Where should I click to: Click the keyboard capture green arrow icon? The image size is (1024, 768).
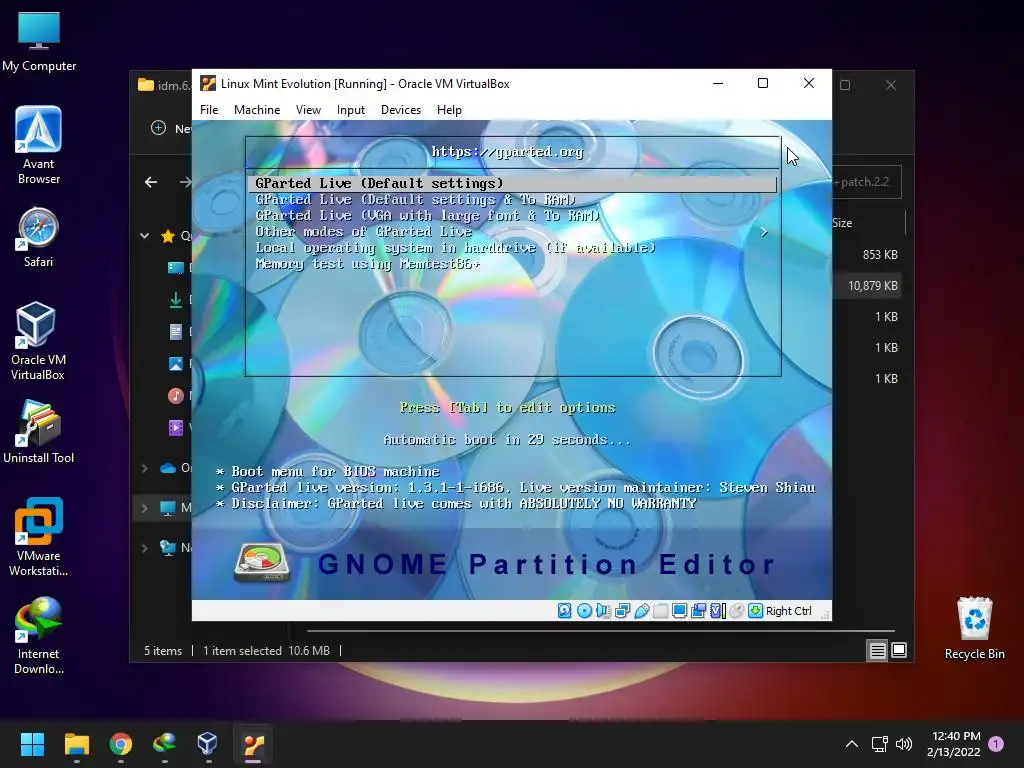[756, 611]
